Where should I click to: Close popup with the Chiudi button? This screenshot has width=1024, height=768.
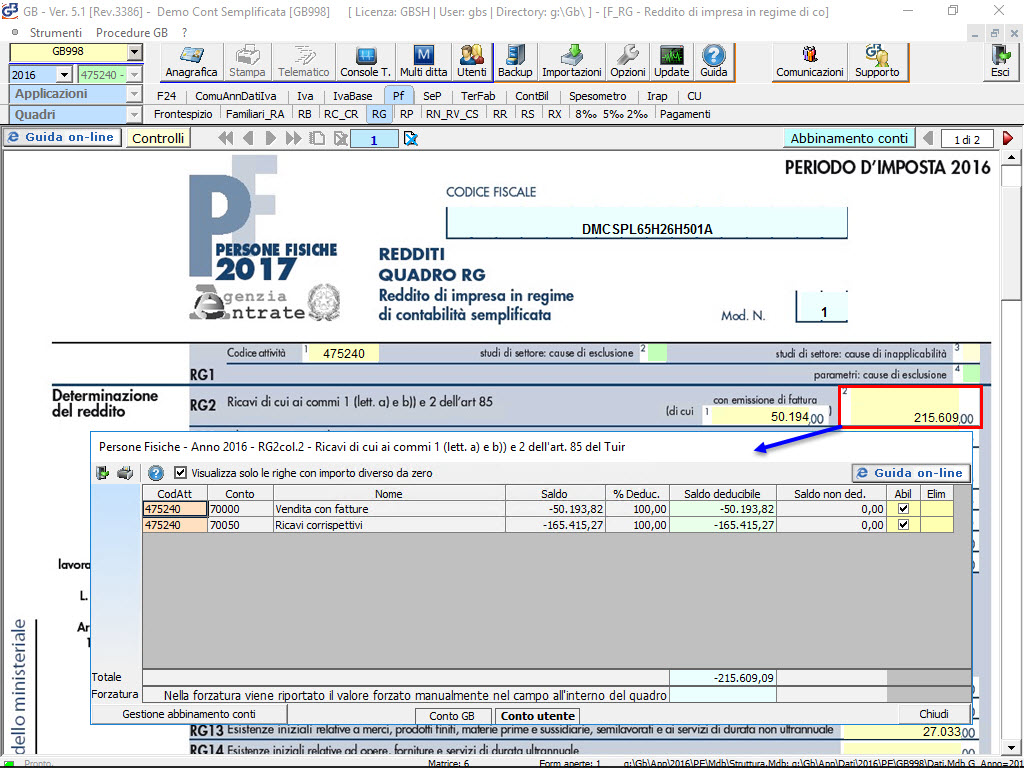(x=934, y=714)
